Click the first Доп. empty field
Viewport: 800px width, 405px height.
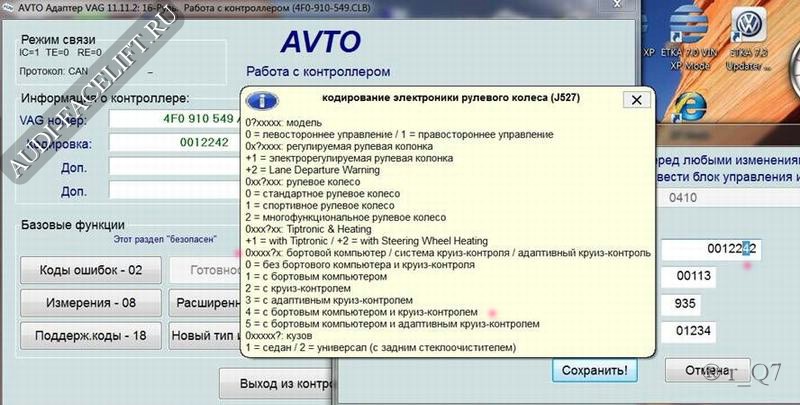pos(176,167)
